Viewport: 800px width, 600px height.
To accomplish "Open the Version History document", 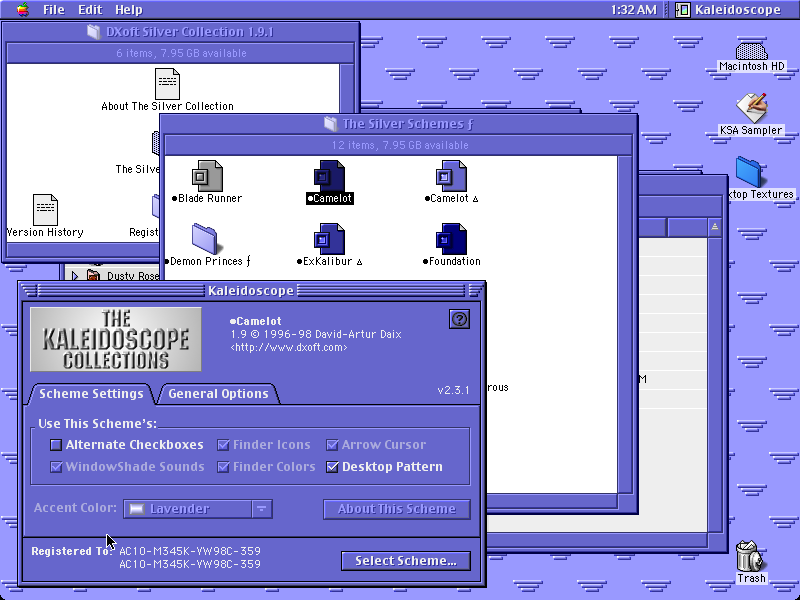I will [x=45, y=209].
